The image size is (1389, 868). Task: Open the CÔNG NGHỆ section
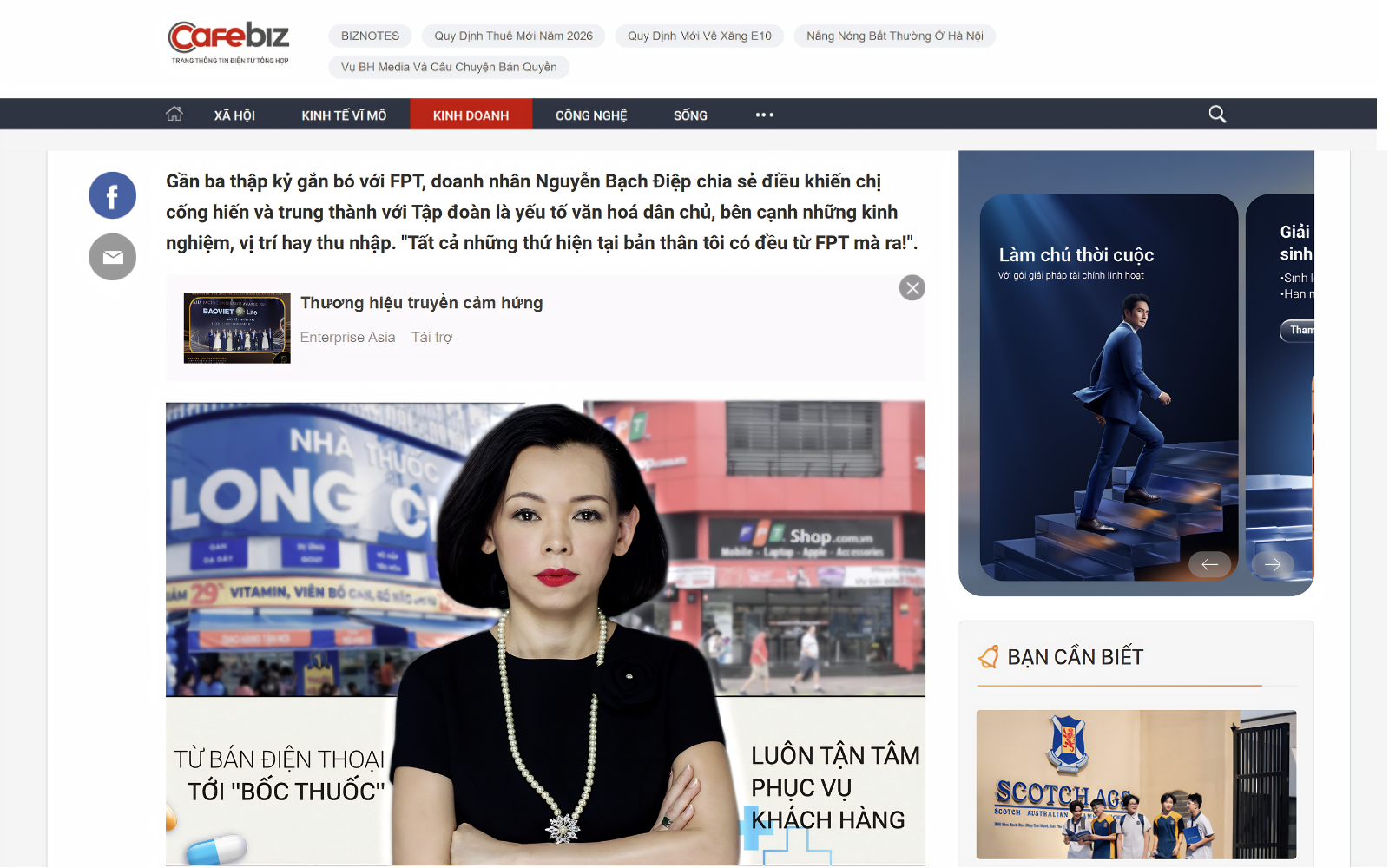[591, 115]
